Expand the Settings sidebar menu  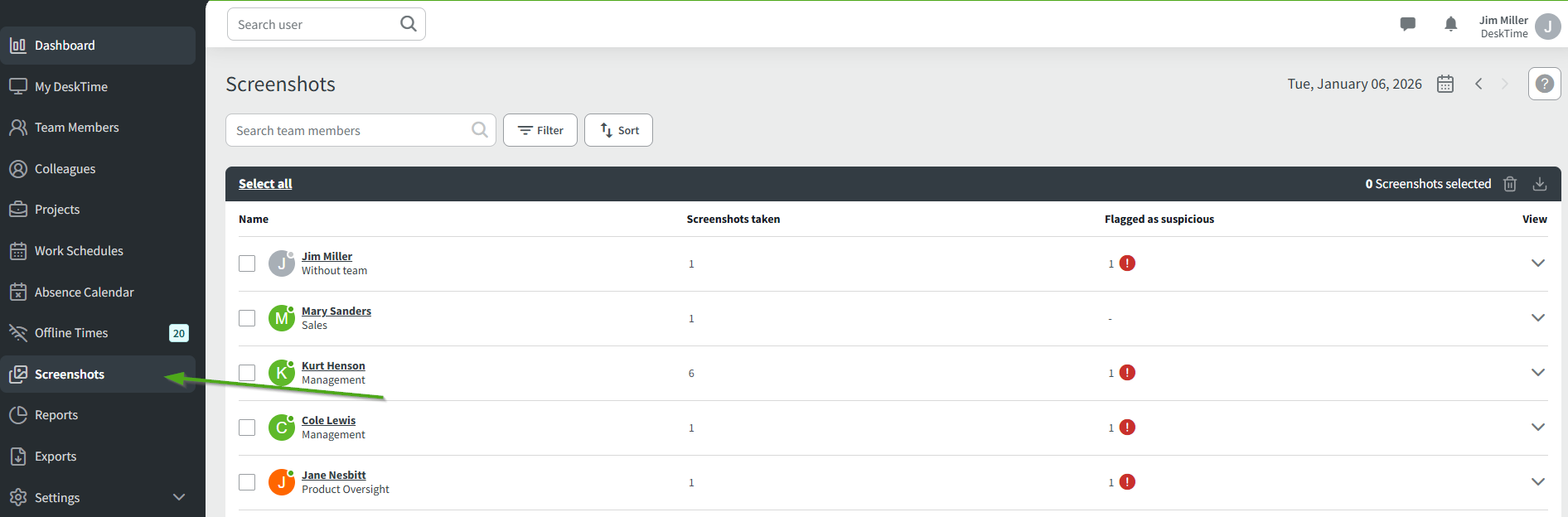178,497
